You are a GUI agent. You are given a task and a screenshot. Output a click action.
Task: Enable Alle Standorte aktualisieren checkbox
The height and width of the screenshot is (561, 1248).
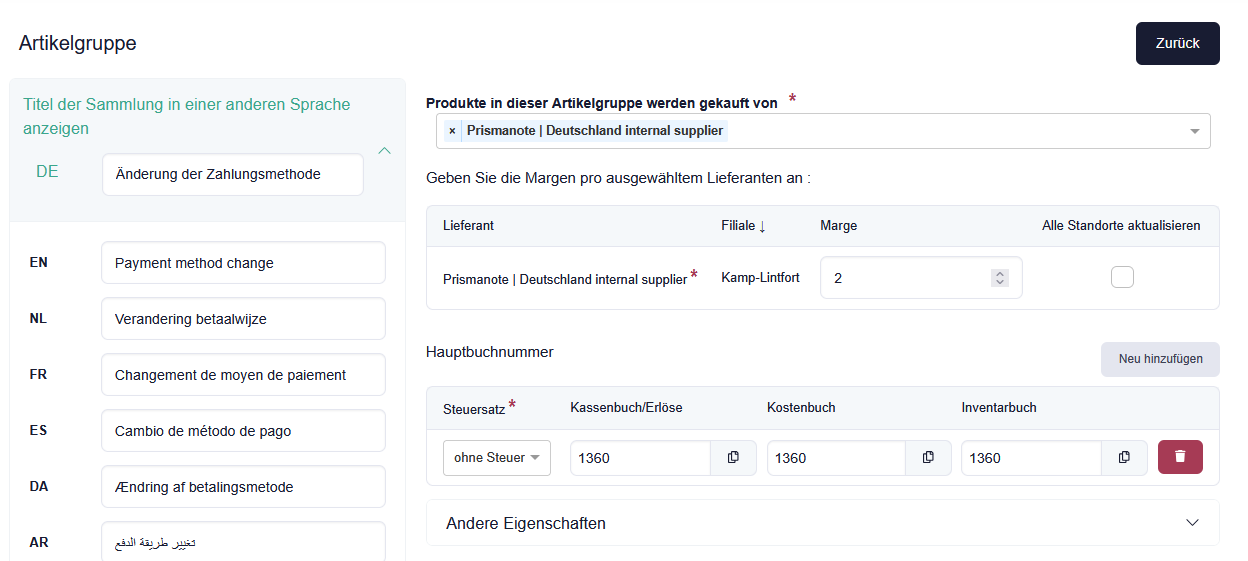point(1122,277)
